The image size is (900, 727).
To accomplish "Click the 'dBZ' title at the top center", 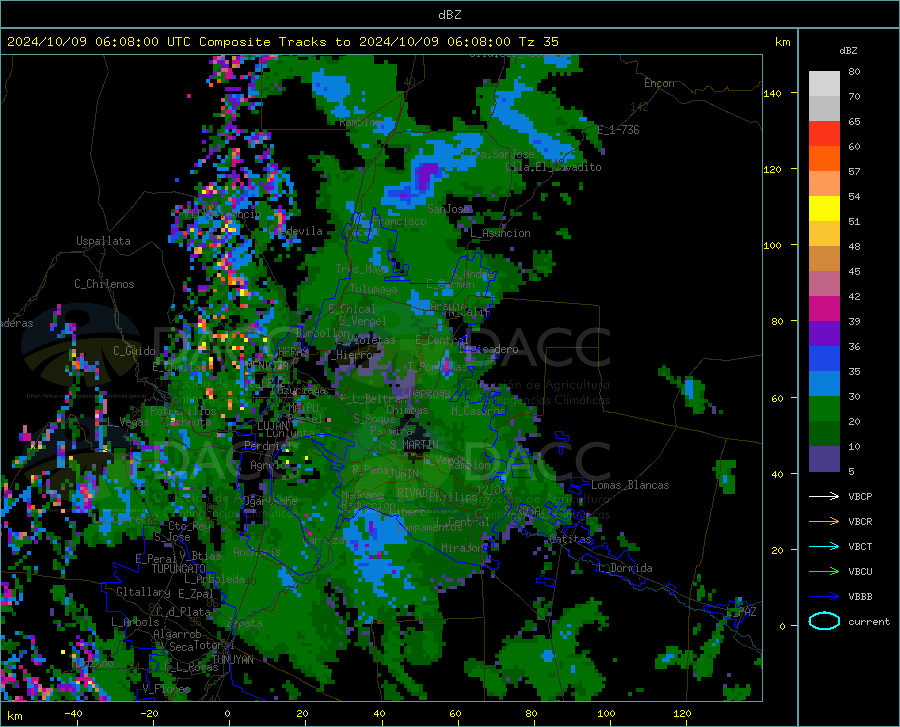I will tap(449, 15).
